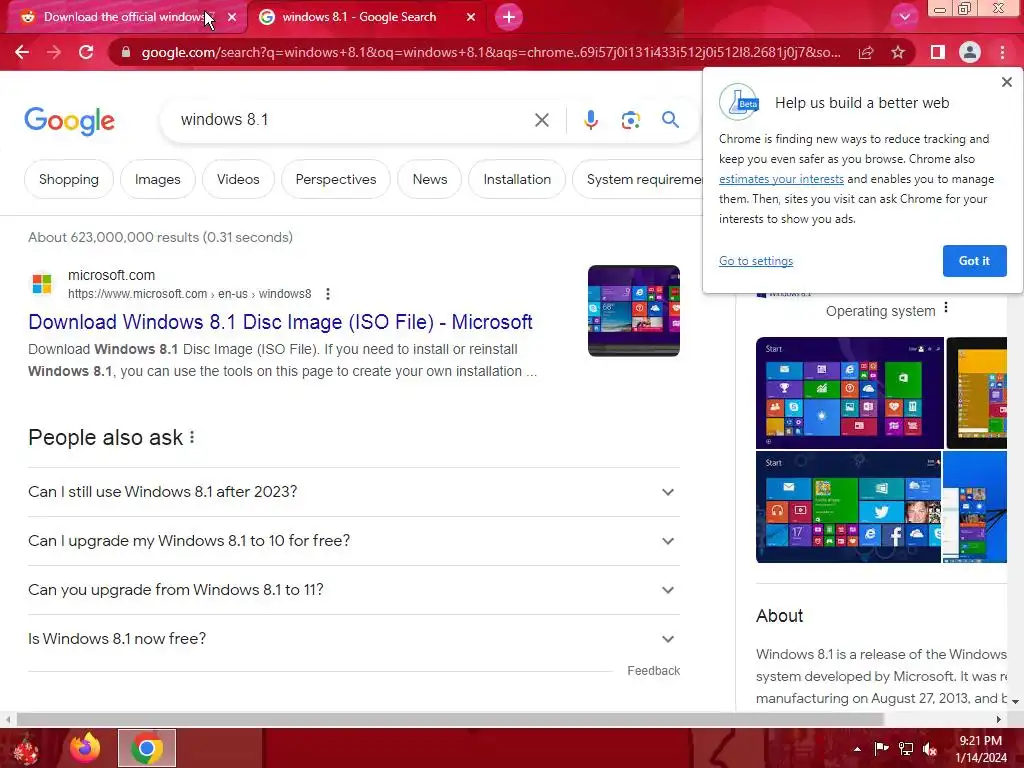The image size is (1024, 768).
Task: Filter results by Images
Action: click(x=157, y=179)
